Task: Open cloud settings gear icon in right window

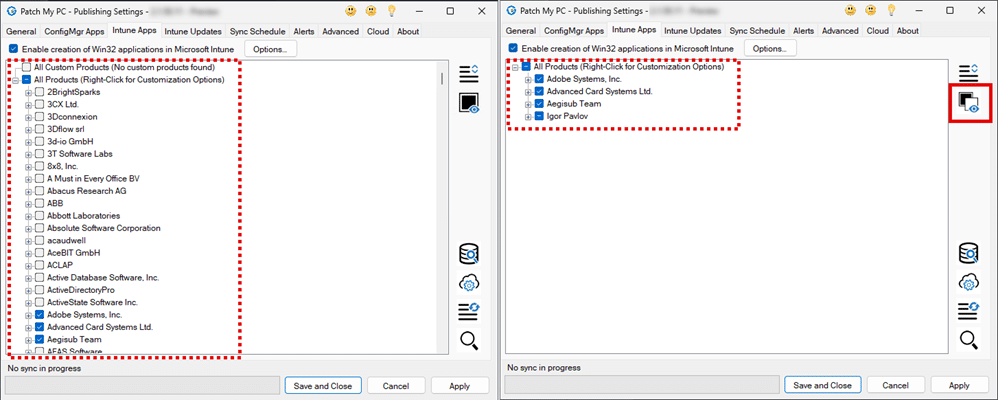Action: coord(967,282)
